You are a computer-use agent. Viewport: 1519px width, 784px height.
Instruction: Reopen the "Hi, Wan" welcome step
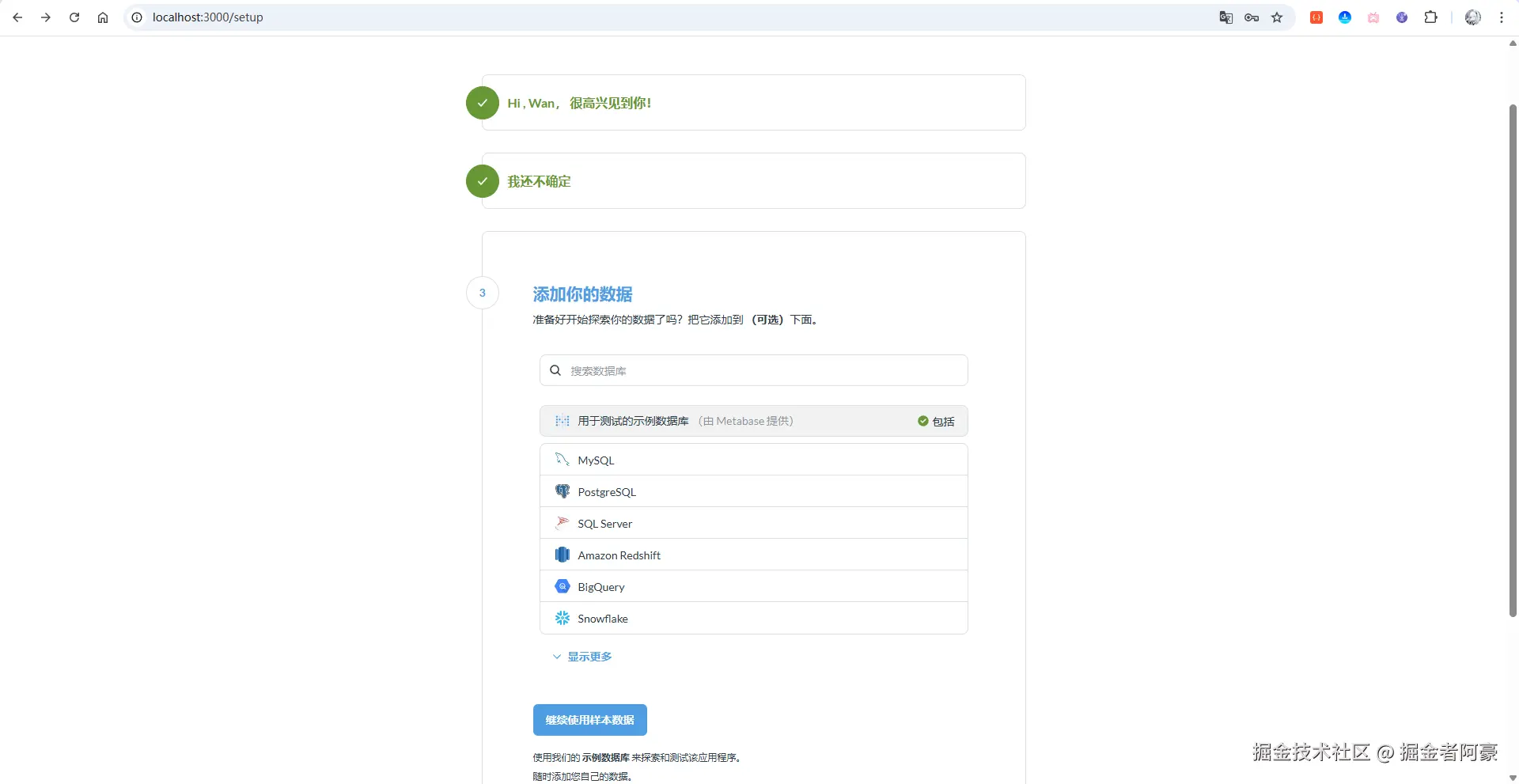[x=754, y=103]
